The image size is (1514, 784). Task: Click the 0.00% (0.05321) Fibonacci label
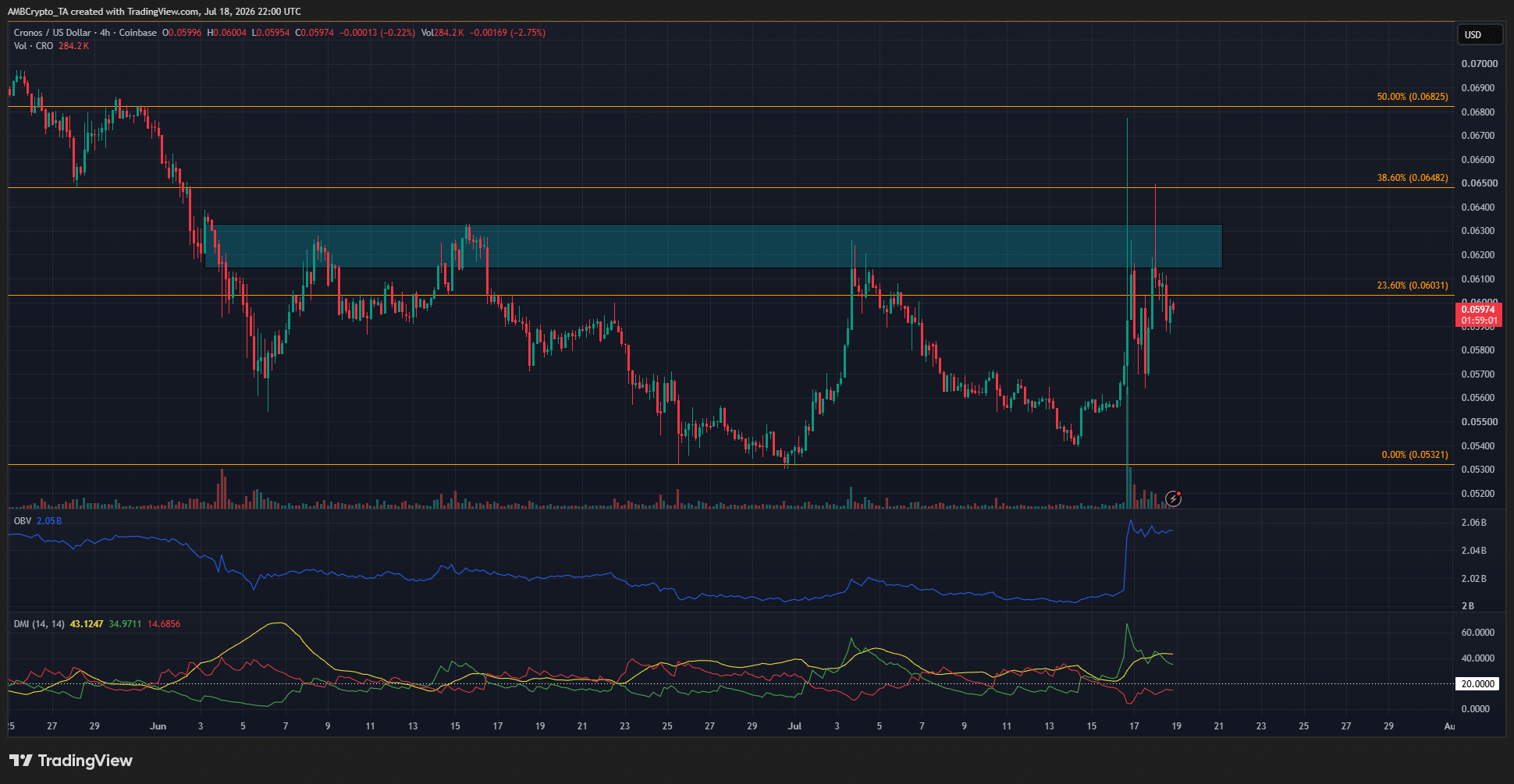coord(1414,455)
